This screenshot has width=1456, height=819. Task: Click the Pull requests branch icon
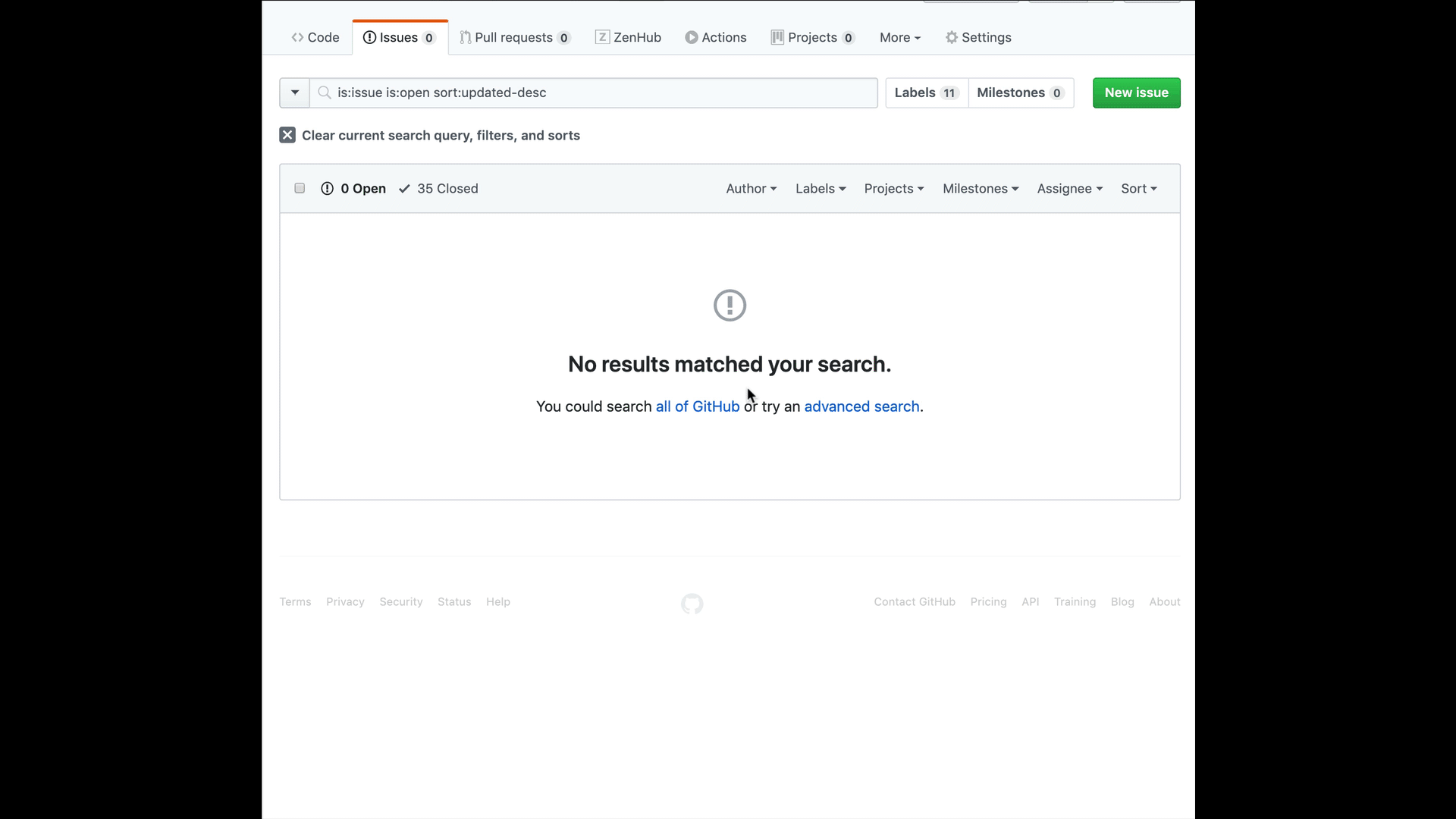coord(465,37)
